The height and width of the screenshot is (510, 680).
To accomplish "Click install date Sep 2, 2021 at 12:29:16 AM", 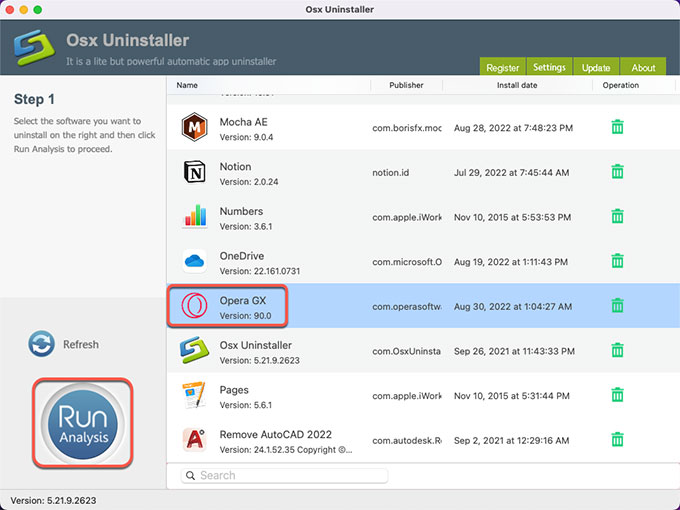I will (x=511, y=441).
